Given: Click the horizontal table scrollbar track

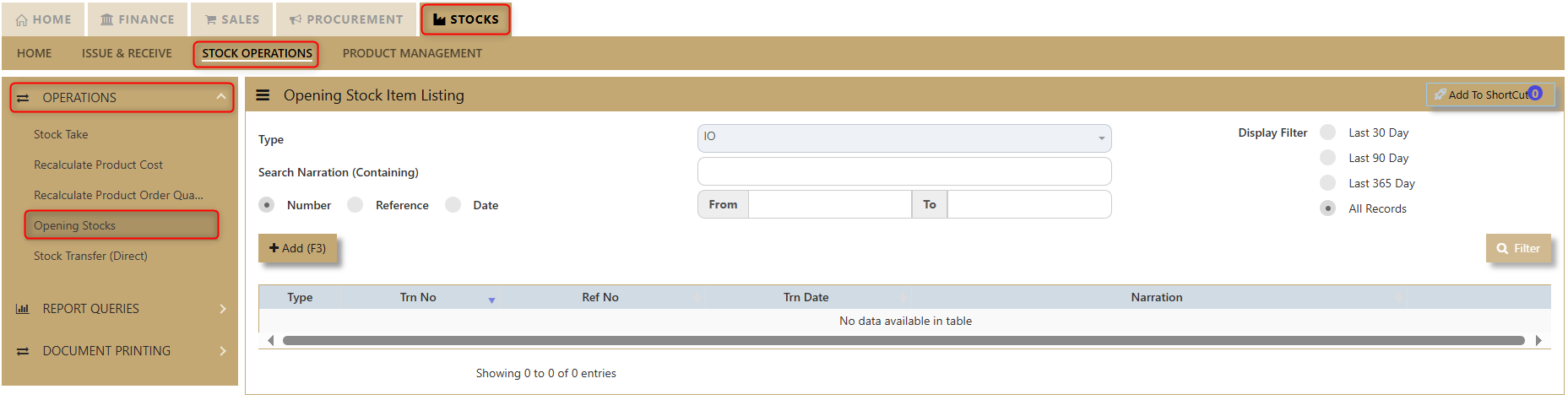Looking at the screenshot, I should [x=903, y=340].
